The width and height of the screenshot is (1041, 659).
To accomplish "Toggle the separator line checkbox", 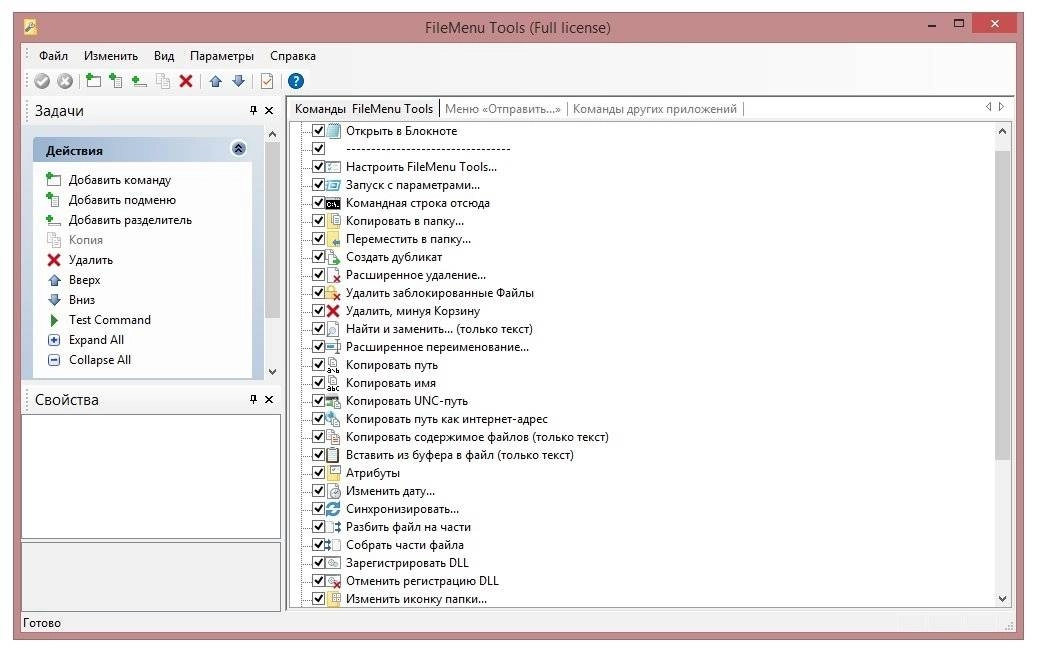I will [x=319, y=149].
